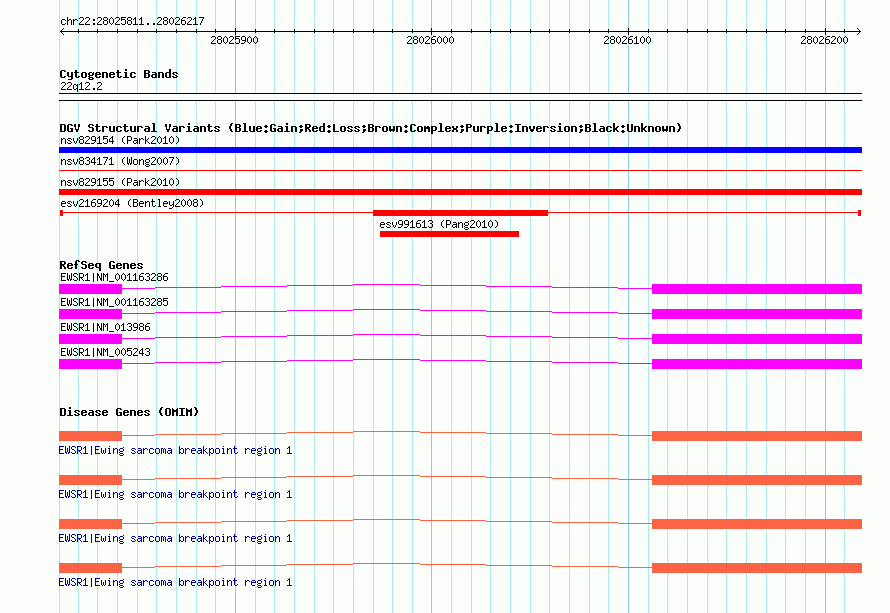The height and width of the screenshot is (613, 890).
Task: Open the third Ewing sarcoma breakpoint region link
Action: [x=175, y=538]
